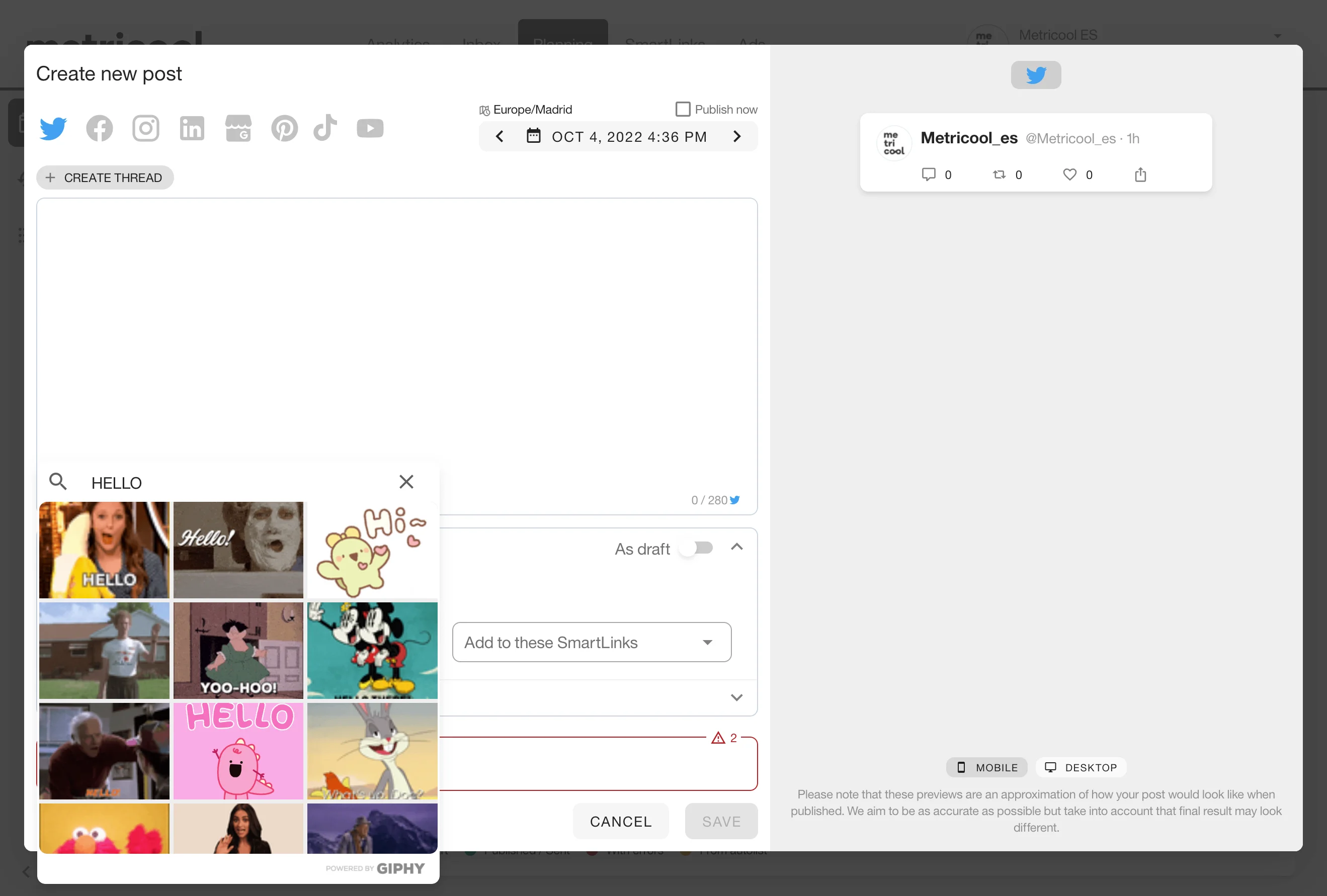Viewport: 1327px width, 896px height.
Task: Check the Publish now checkbox
Action: pos(683,109)
